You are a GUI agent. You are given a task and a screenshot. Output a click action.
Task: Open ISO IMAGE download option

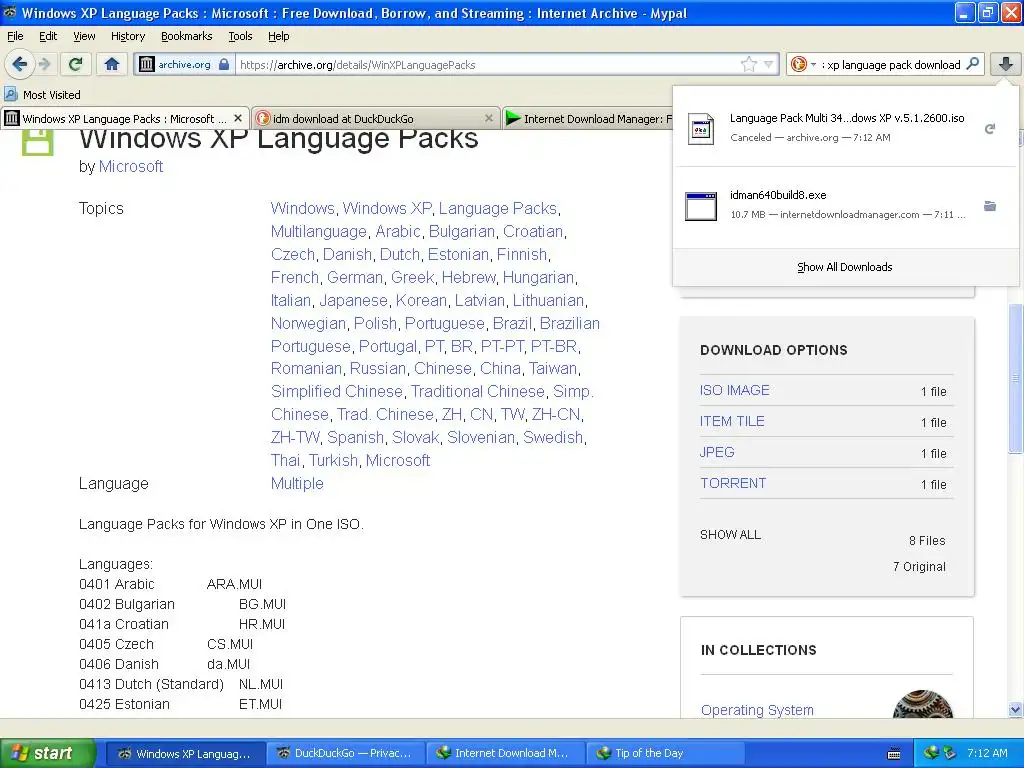[x=735, y=391]
